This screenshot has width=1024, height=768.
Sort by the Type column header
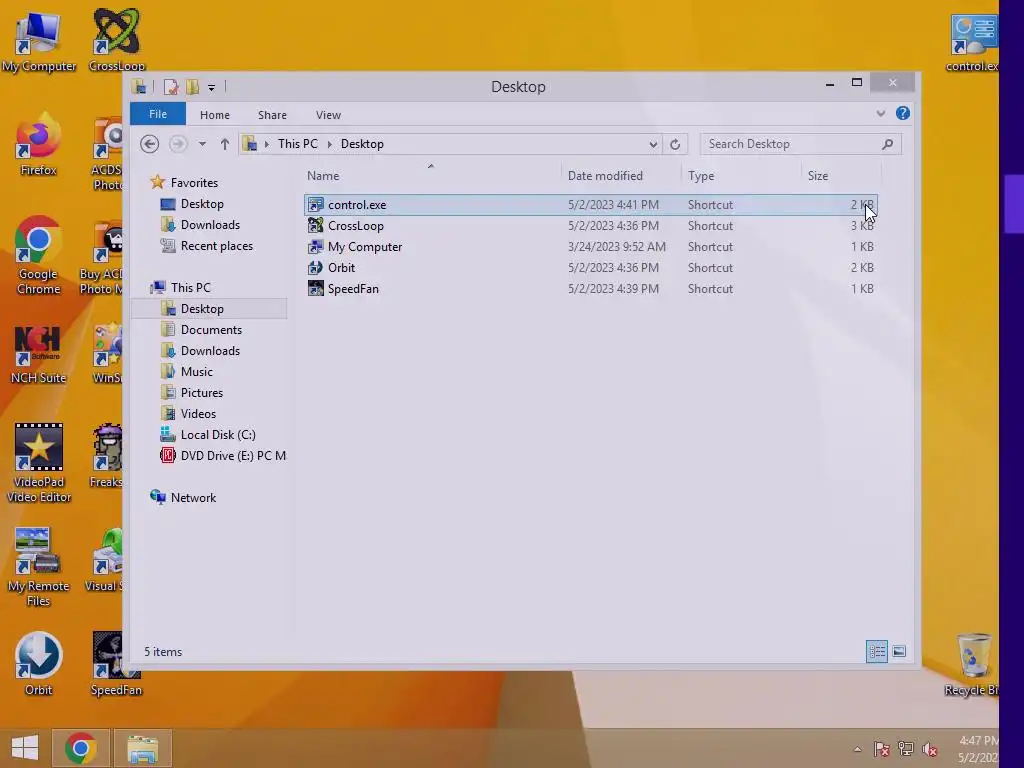coord(741,176)
